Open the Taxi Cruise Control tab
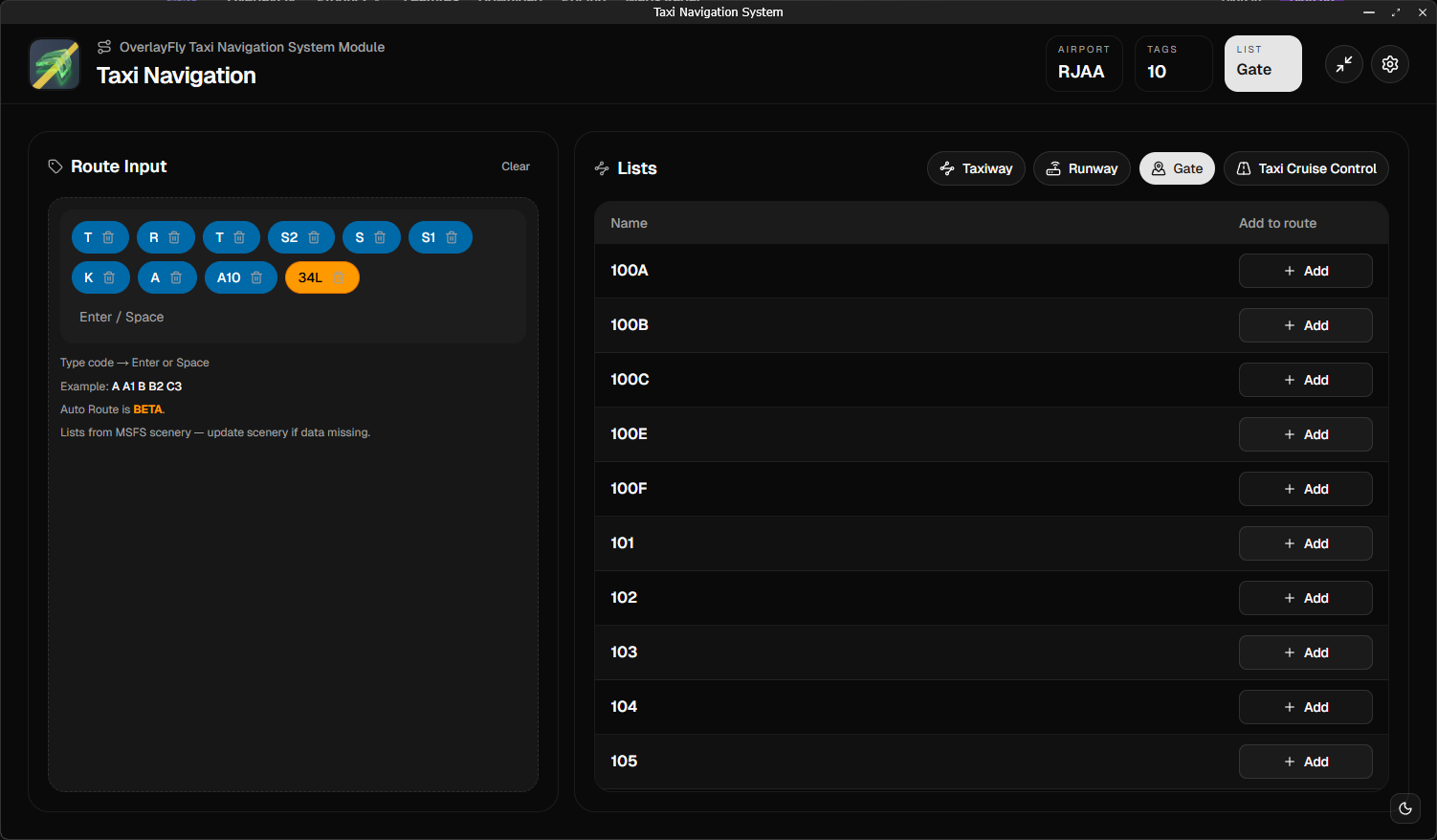1437x840 pixels. click(1306, 168)
